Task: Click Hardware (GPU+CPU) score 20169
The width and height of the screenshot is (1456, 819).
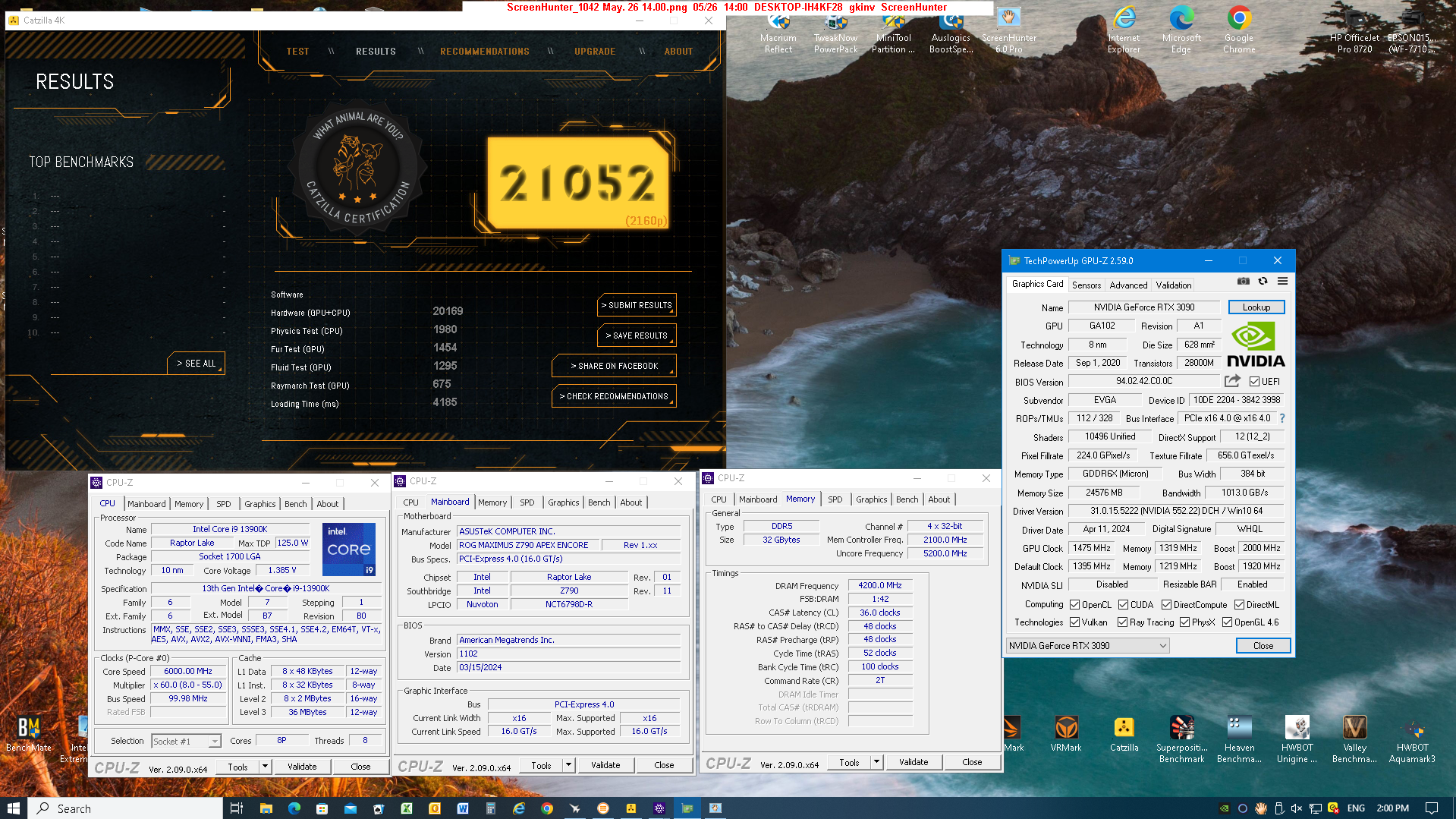Action: 448,311
